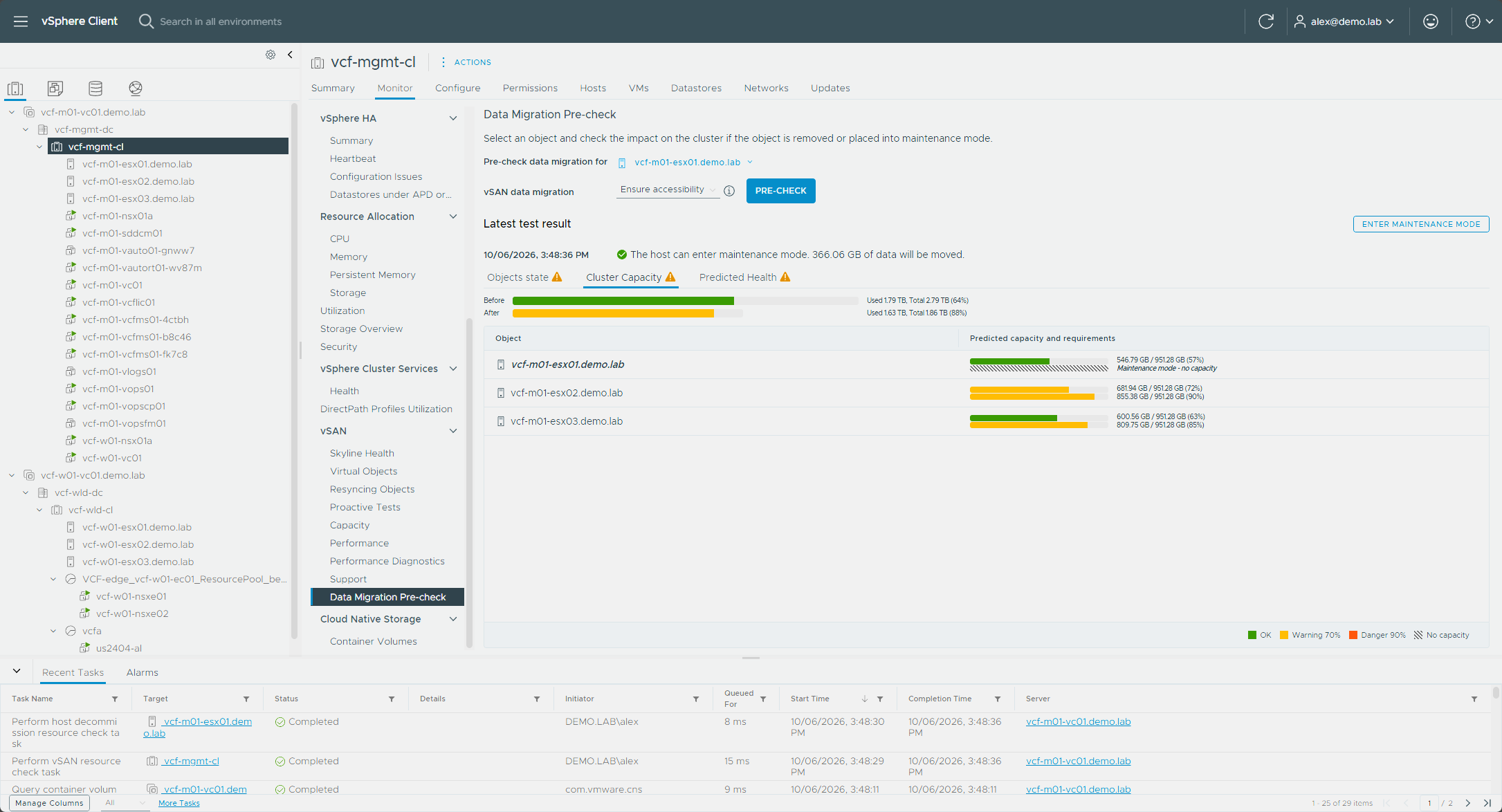Filter the Task Name column
The width and height of the screenshot is (1502, 812).
pos(115,699)
